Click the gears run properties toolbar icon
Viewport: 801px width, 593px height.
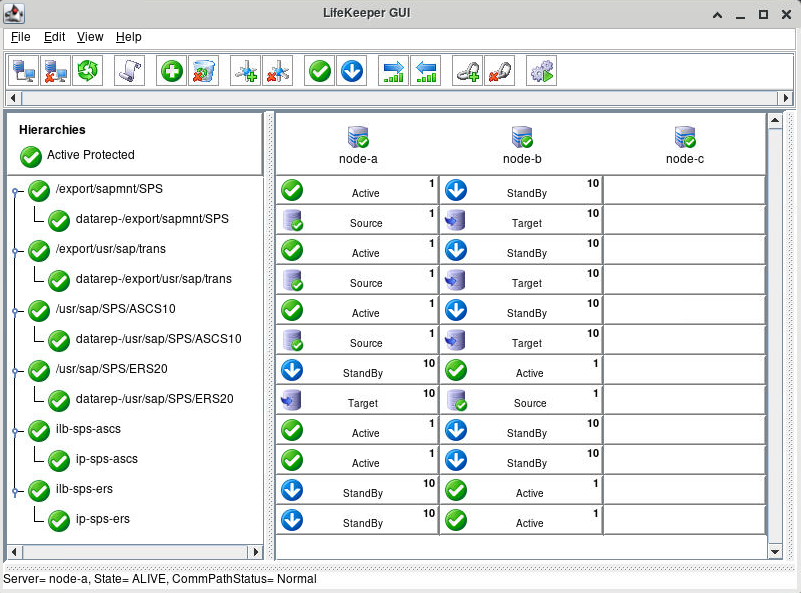(x=541, y=71)
